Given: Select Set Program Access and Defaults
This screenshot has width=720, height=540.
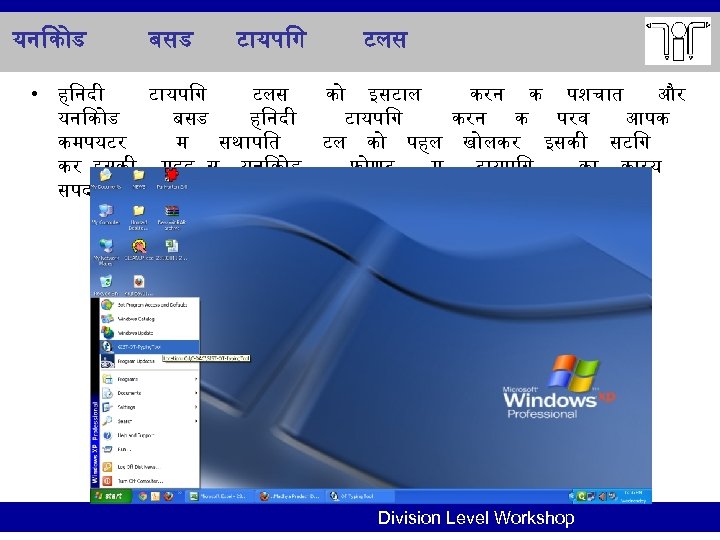Looking at the screenshot, I should (x=150, y=305).
